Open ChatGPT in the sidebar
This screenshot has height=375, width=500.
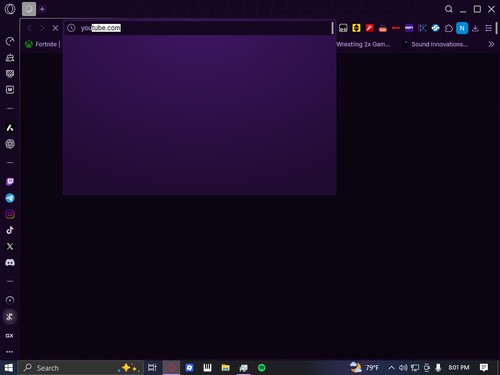pyautogui.click(x=10, y=144)
